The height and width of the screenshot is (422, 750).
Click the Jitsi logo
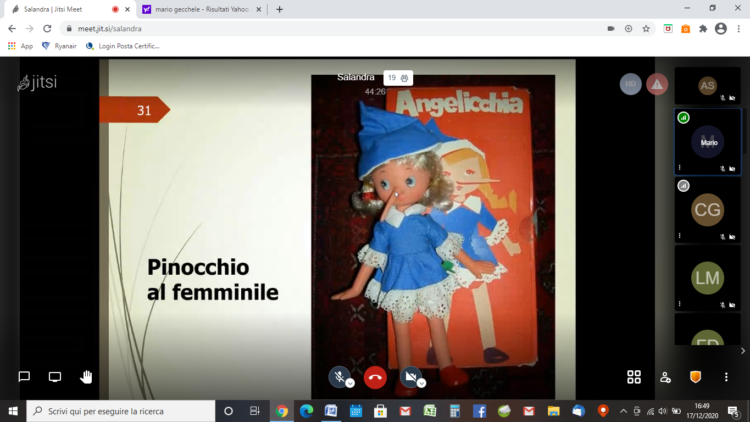37,82
